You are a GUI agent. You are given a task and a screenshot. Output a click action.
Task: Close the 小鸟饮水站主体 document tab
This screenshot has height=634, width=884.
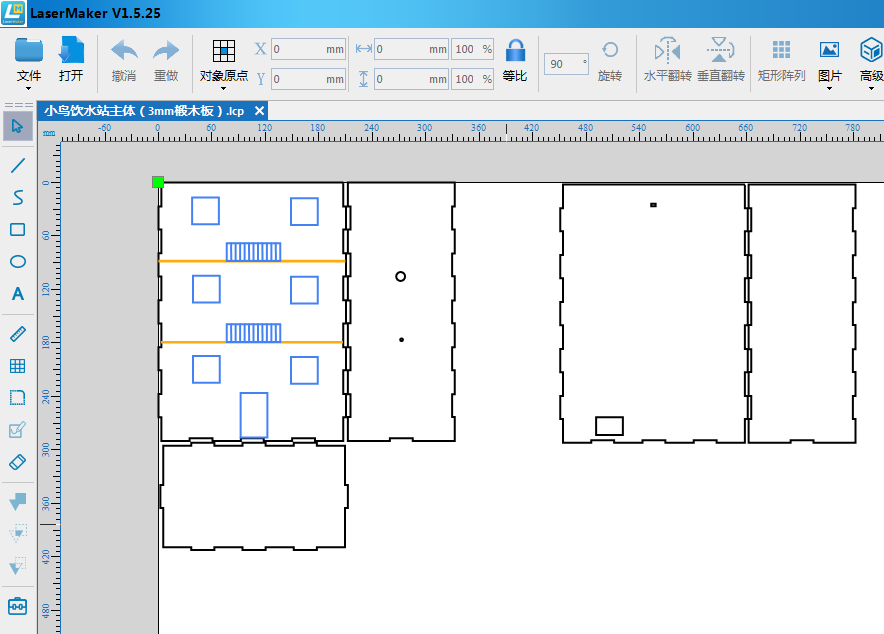pyautogui.click(x=259, y=110)
